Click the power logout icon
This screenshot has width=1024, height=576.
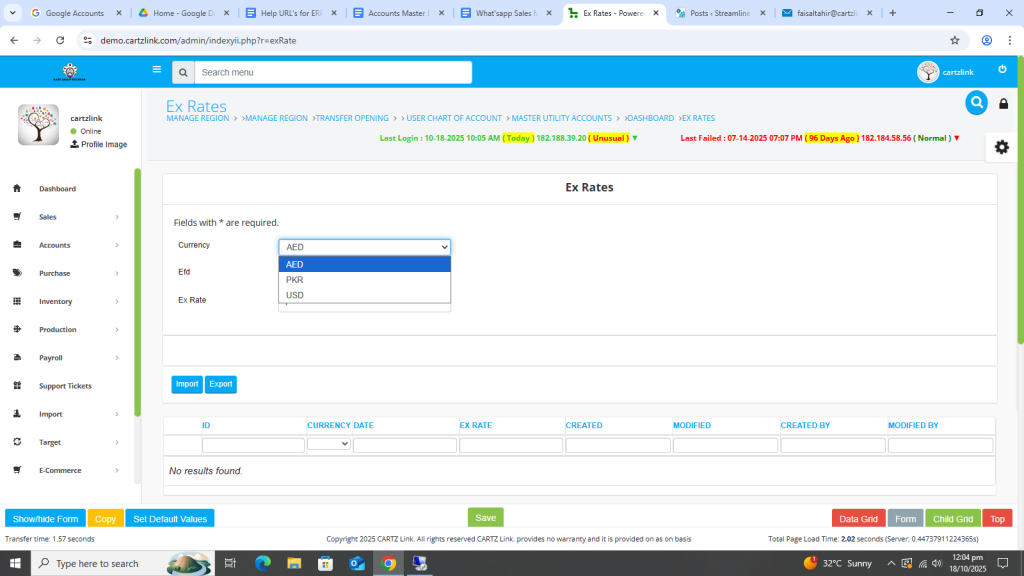(x=1002, y=70)
